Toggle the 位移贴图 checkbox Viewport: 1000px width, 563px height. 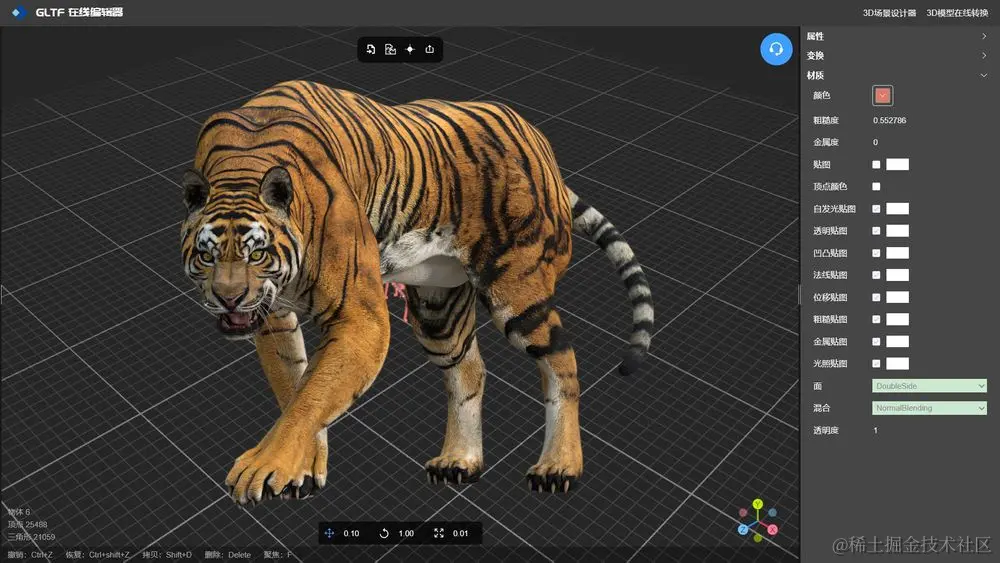click(x=876, y=297)
